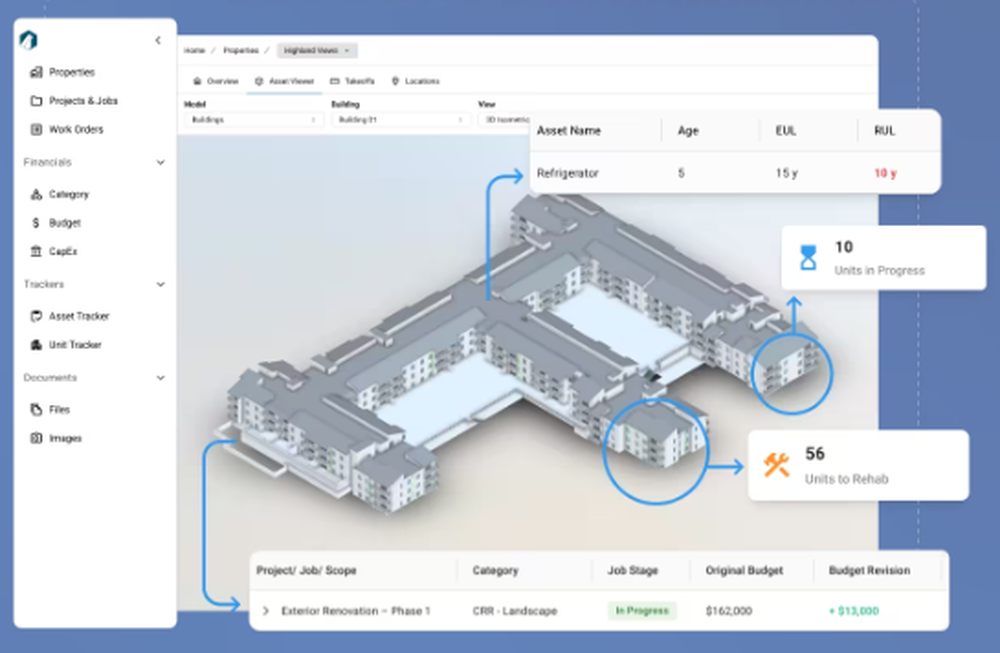Select Asset Tracker under Trackers
The image size is (1000, 653).
click(78, 316)
